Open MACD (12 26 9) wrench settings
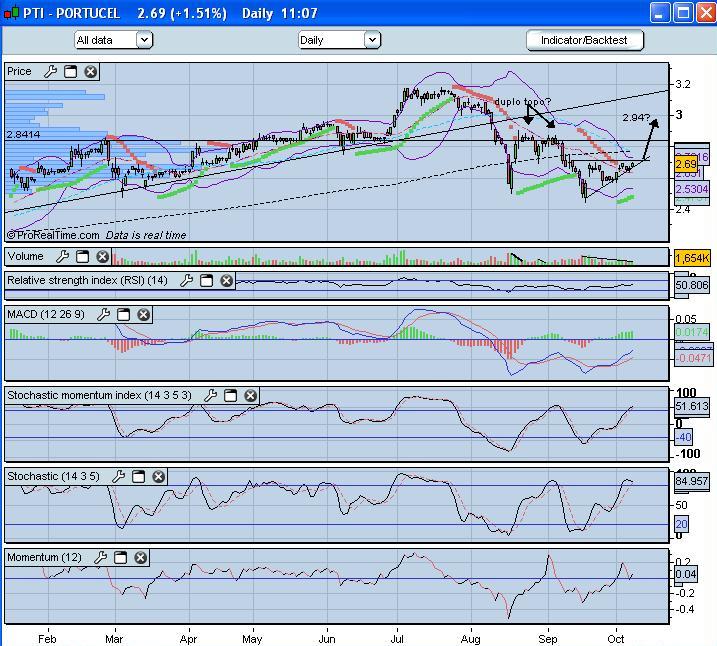The height and width of the screenshot is (646, 717). pos(103,315)
